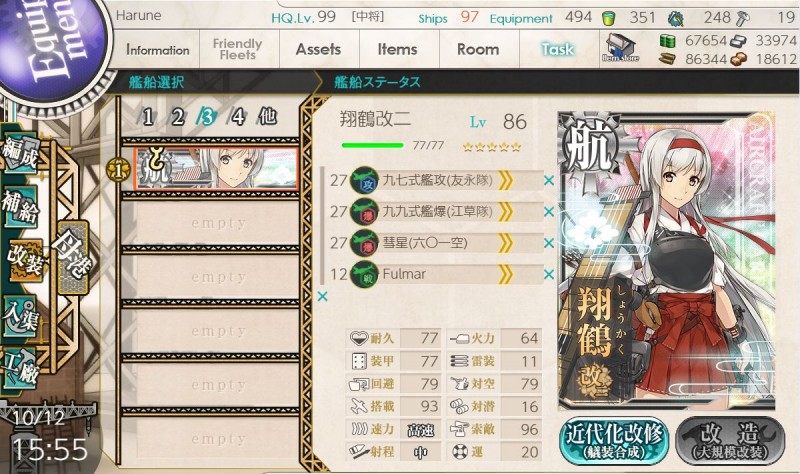Unequip Fulmar using its X button

549,275
